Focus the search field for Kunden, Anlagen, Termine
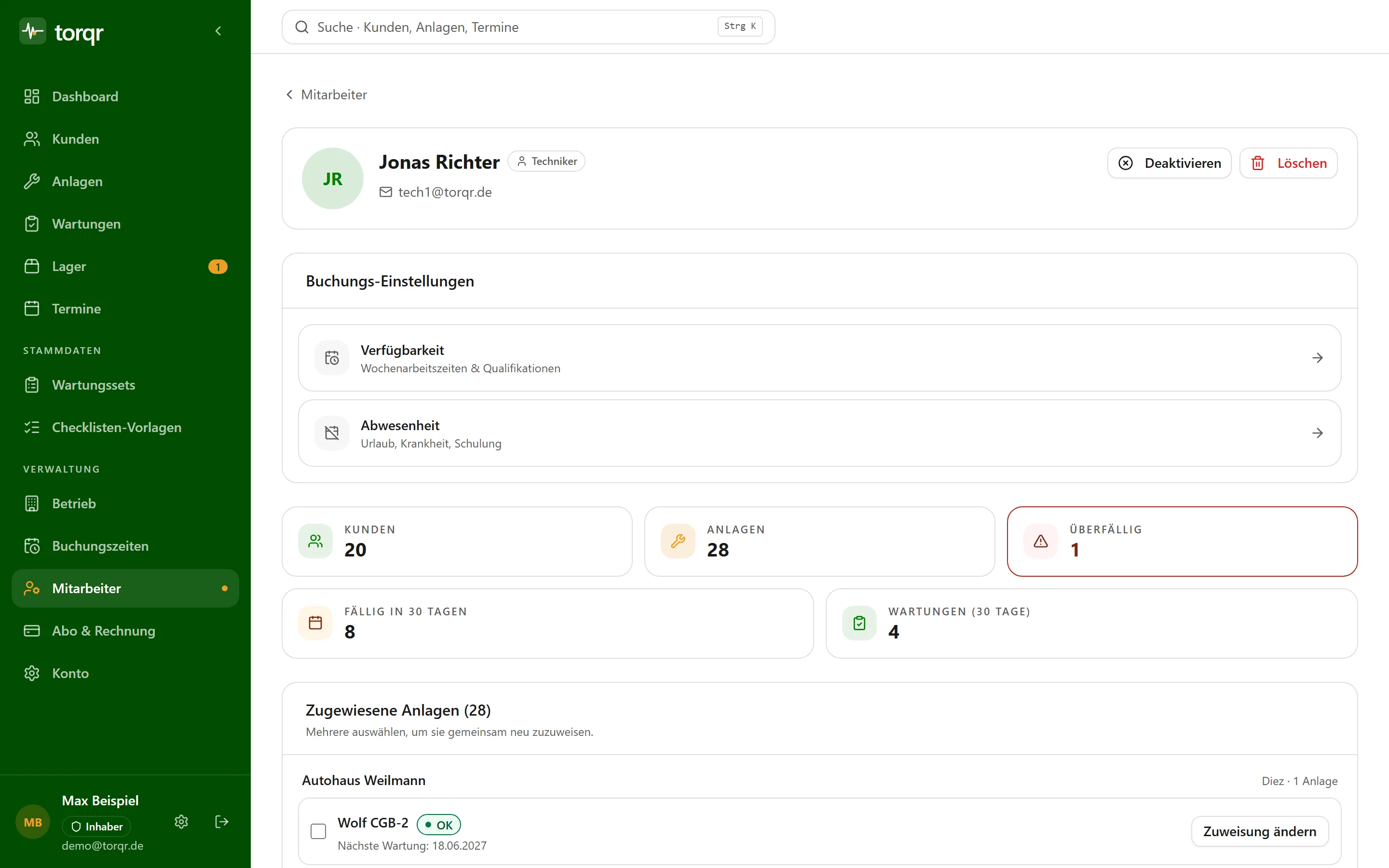1389x868 pixels. pos(528,27)
